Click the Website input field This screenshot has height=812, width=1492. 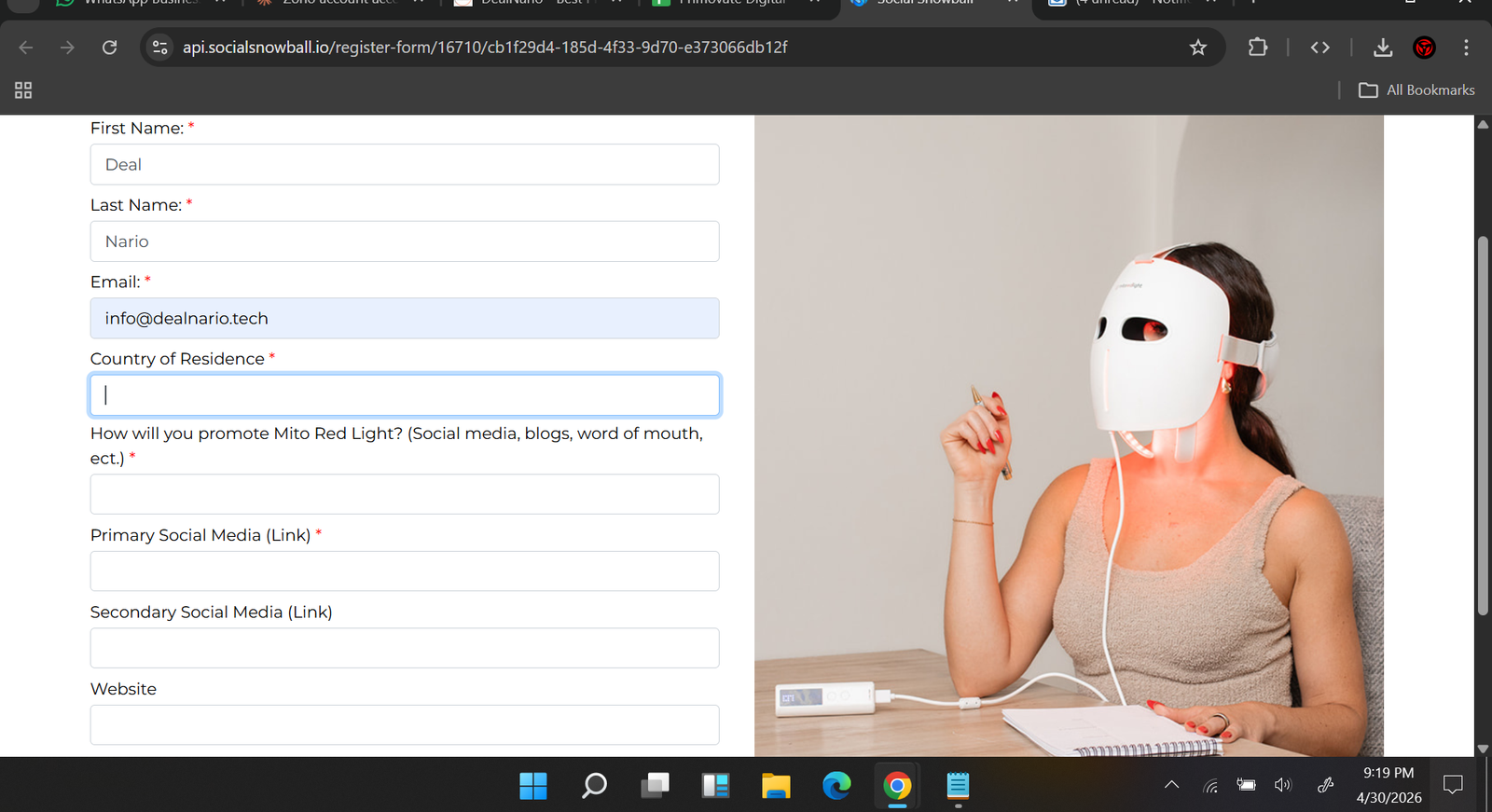tap(405, 724)
